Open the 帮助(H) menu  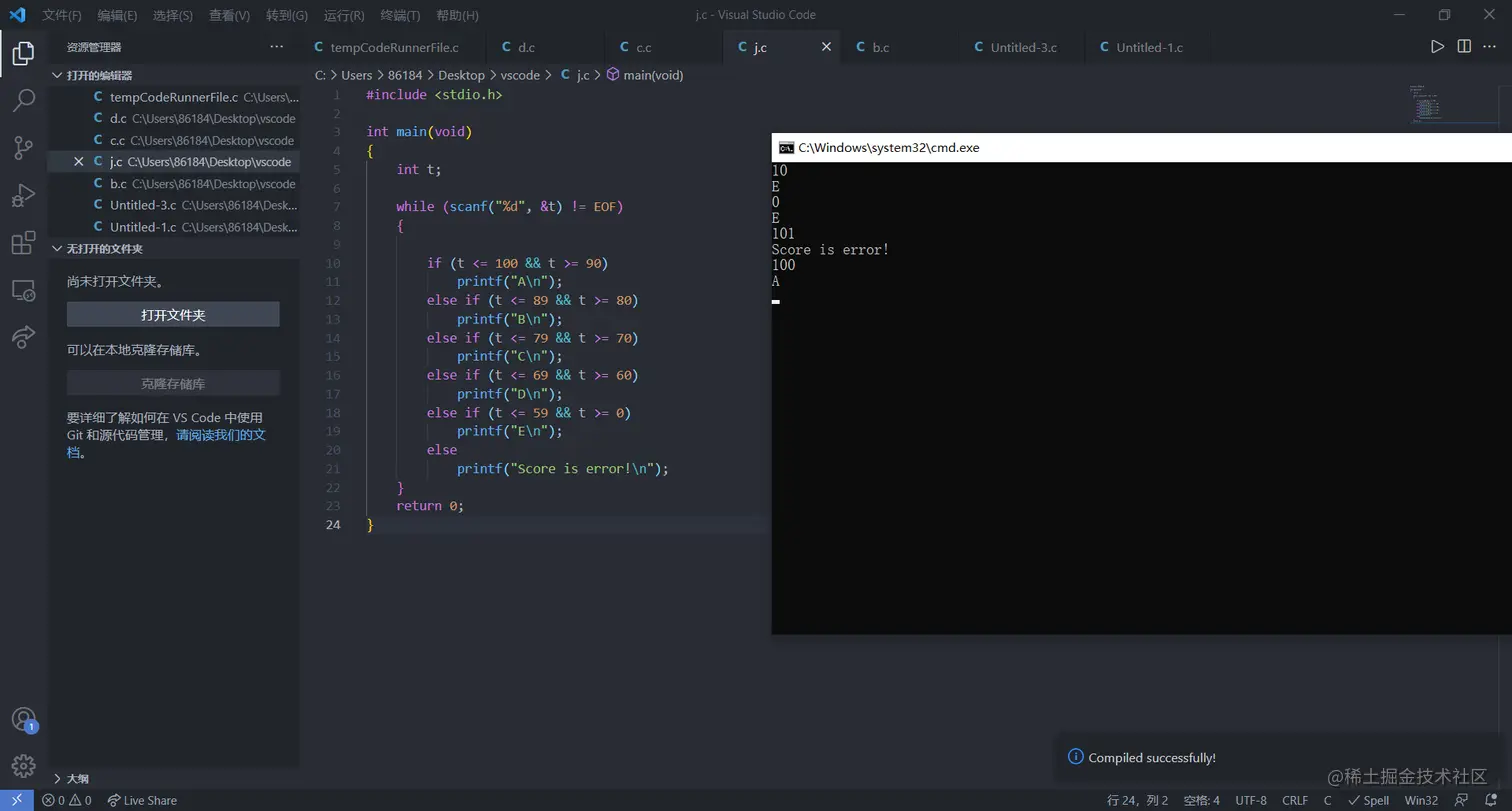458,15
